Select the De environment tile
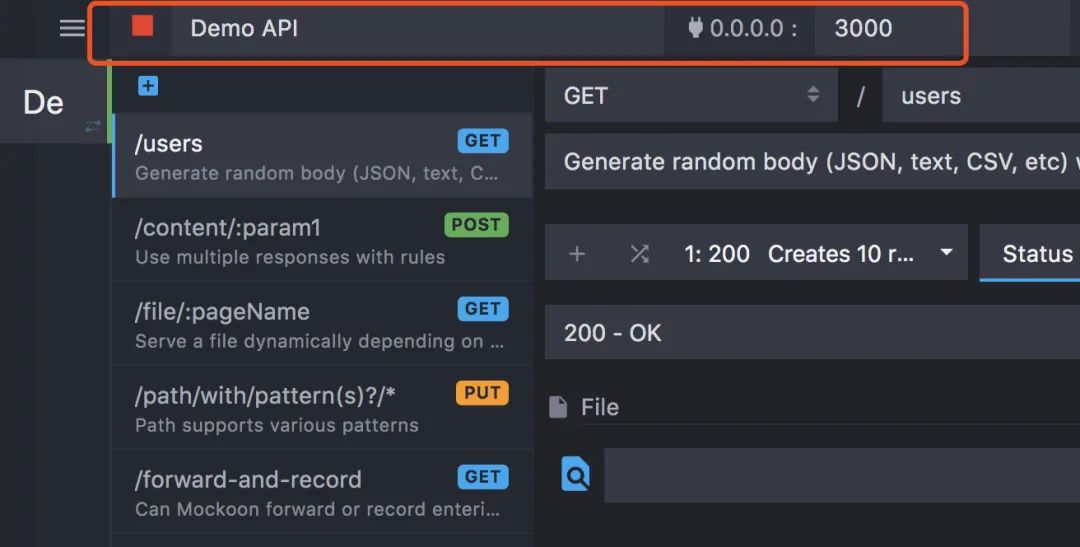Viewport: 1080px width, 547px height. (x=52, y=101)
